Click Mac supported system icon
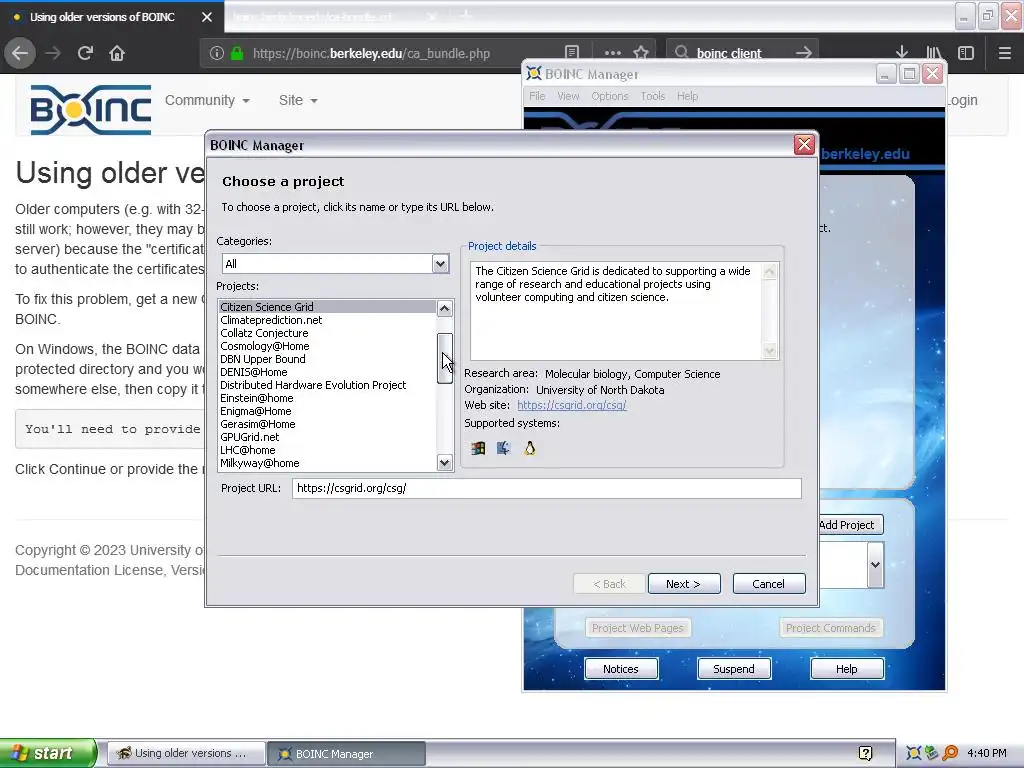 [x=504, y=448]
